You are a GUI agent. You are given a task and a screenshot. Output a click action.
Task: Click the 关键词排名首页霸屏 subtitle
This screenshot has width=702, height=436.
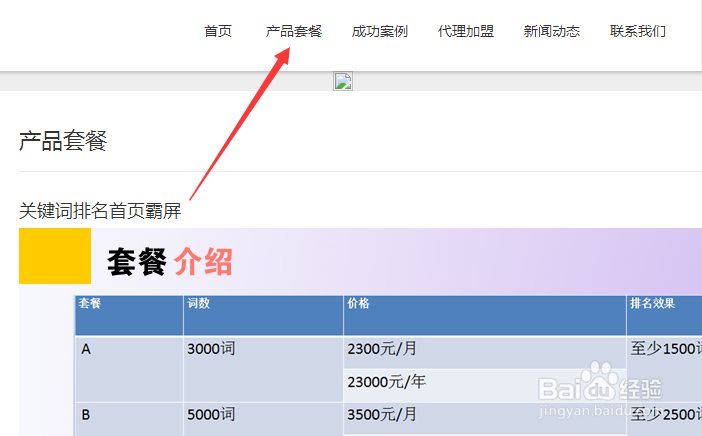(x=100, y=210)
